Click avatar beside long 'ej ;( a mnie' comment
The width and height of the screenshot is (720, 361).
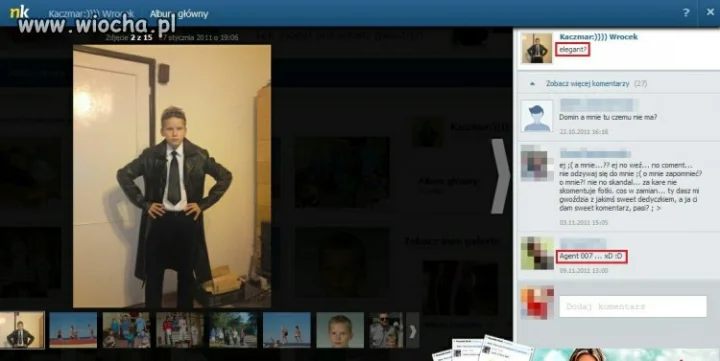[536, 162]
